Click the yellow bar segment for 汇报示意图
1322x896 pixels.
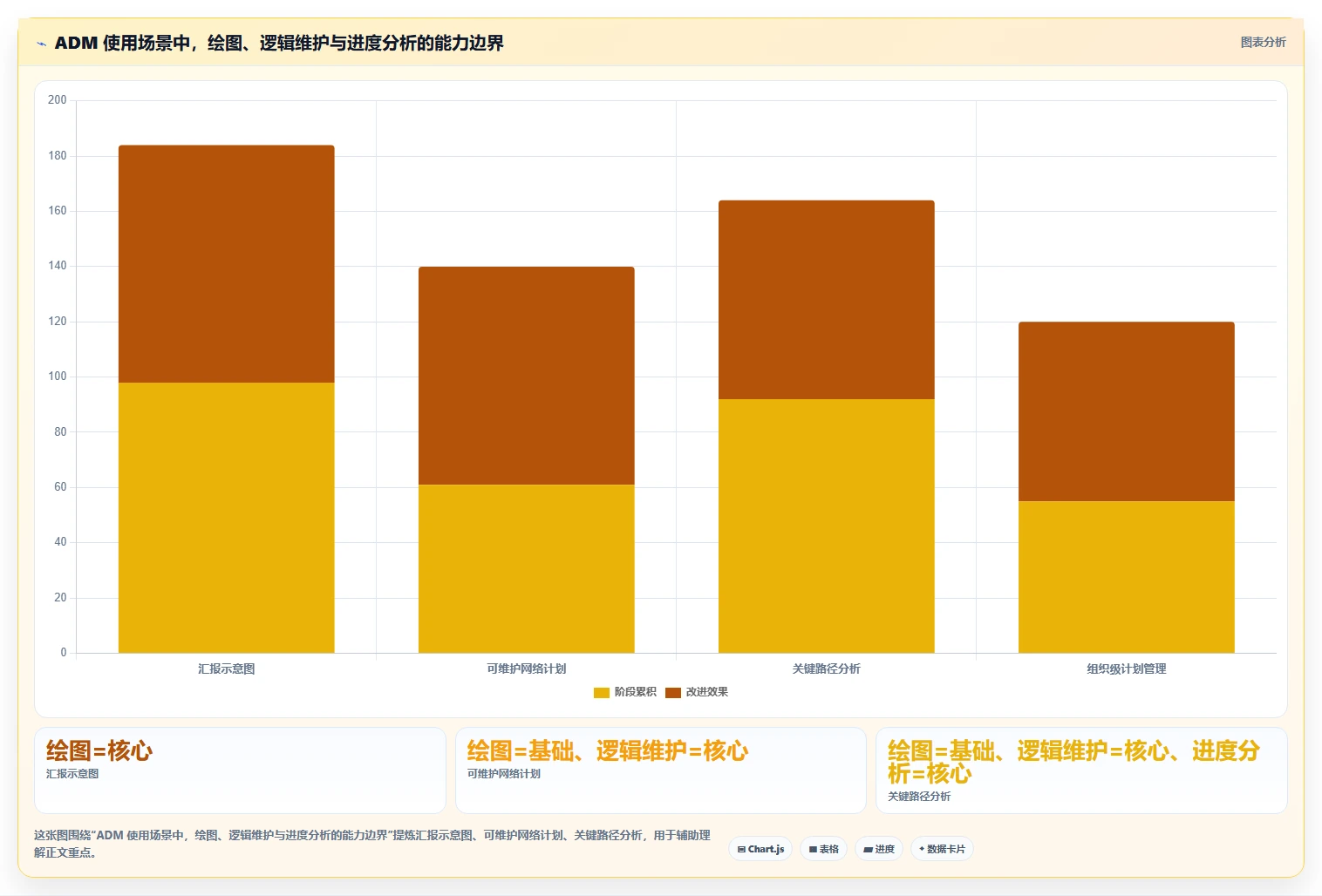coord(227,518)
